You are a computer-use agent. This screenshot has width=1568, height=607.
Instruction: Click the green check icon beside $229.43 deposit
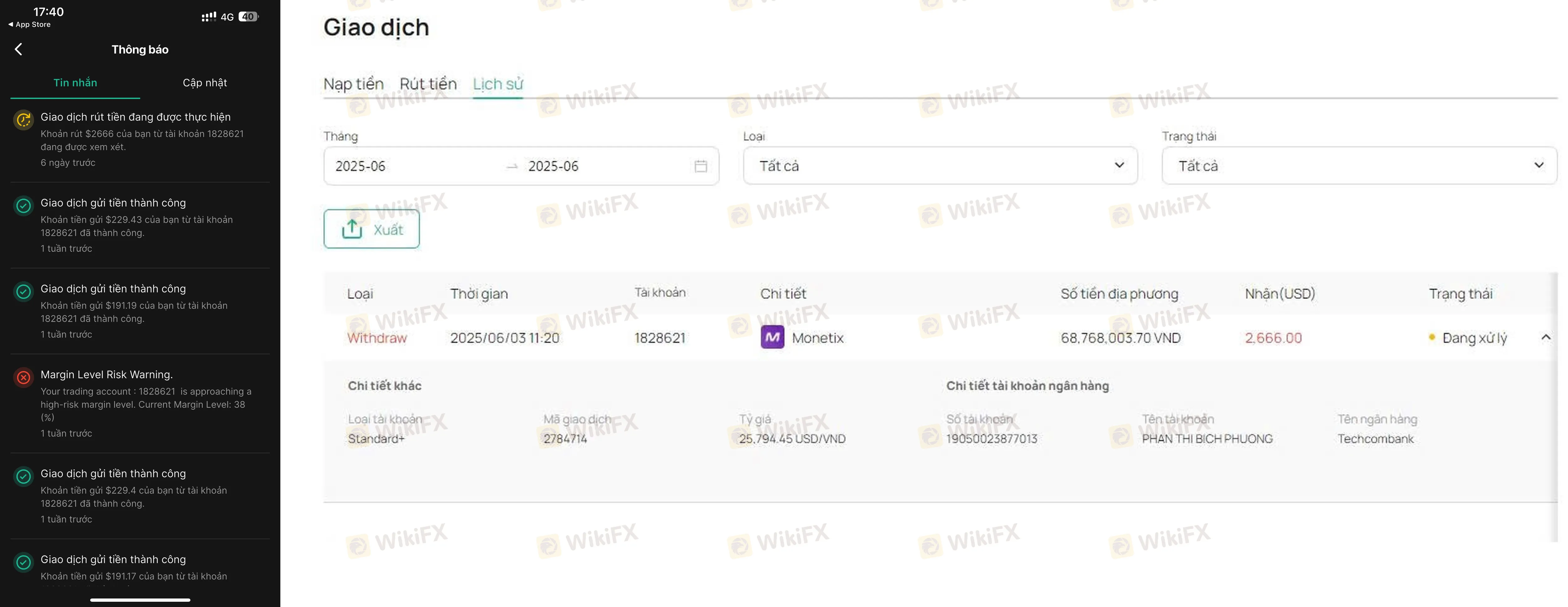23,206
